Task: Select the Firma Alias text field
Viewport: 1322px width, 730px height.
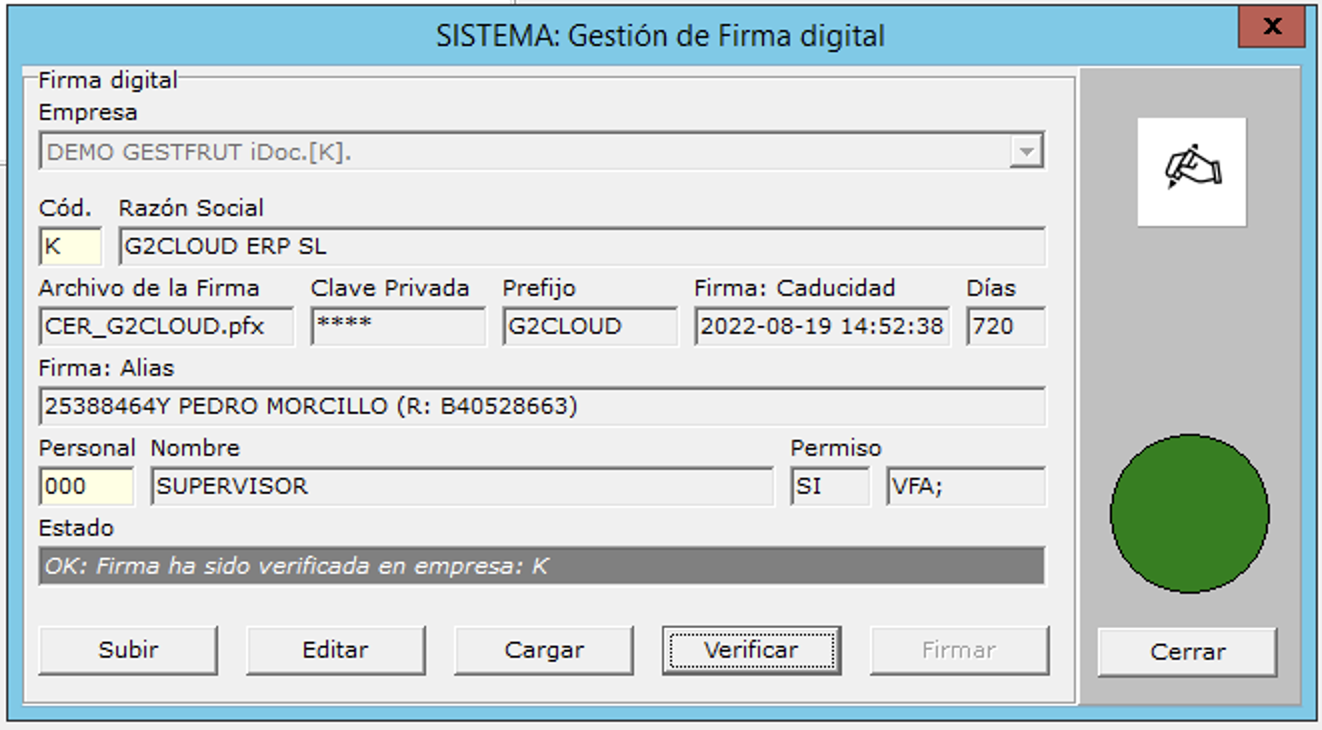Action: pos(542,407)
